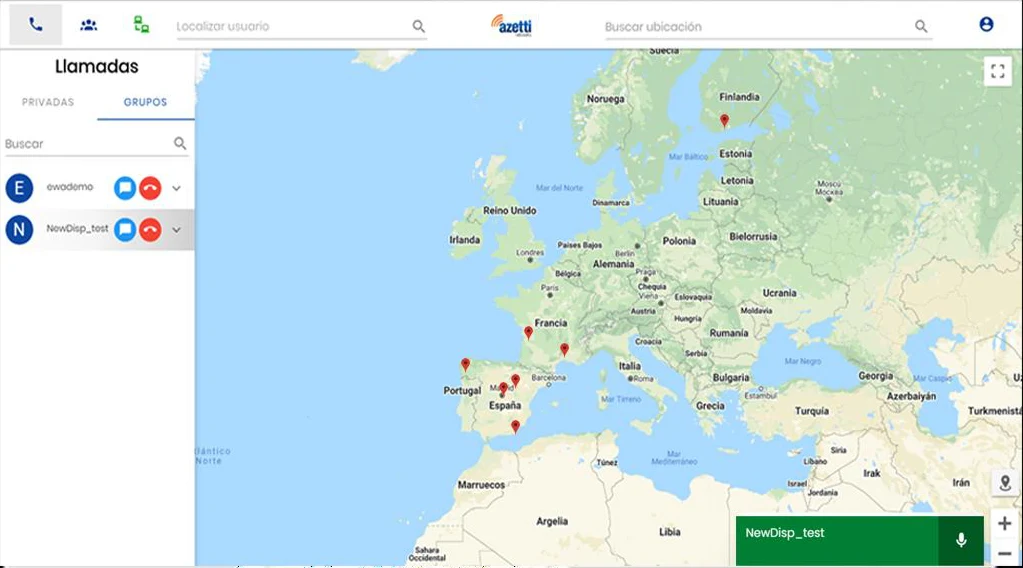Image resolution: width=1023 pixels, height=568 pixels.
Task: Open the calls phone icon
Action: pos(35,25)
